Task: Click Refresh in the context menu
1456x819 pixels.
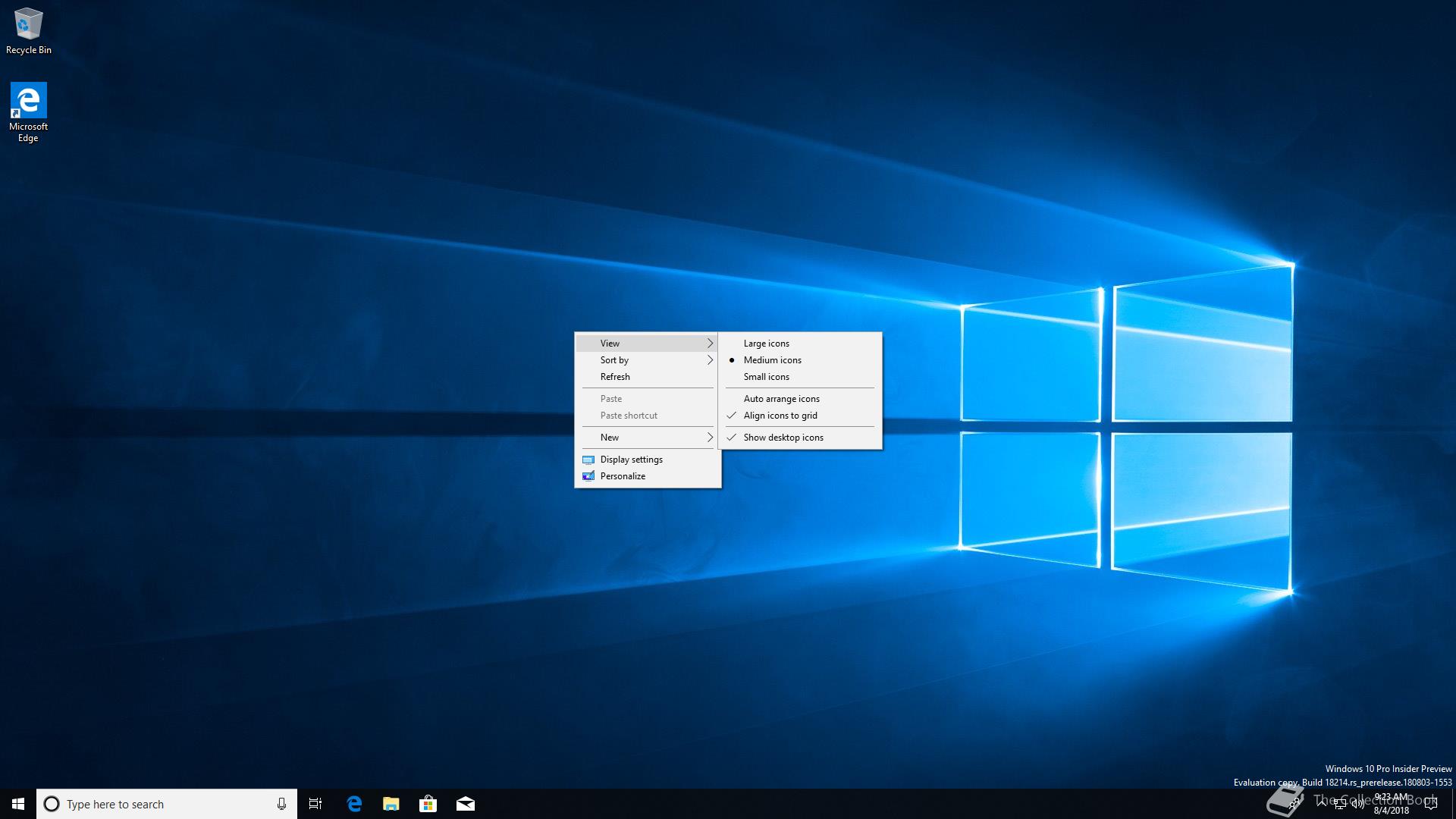Action: tap(615, 377)
